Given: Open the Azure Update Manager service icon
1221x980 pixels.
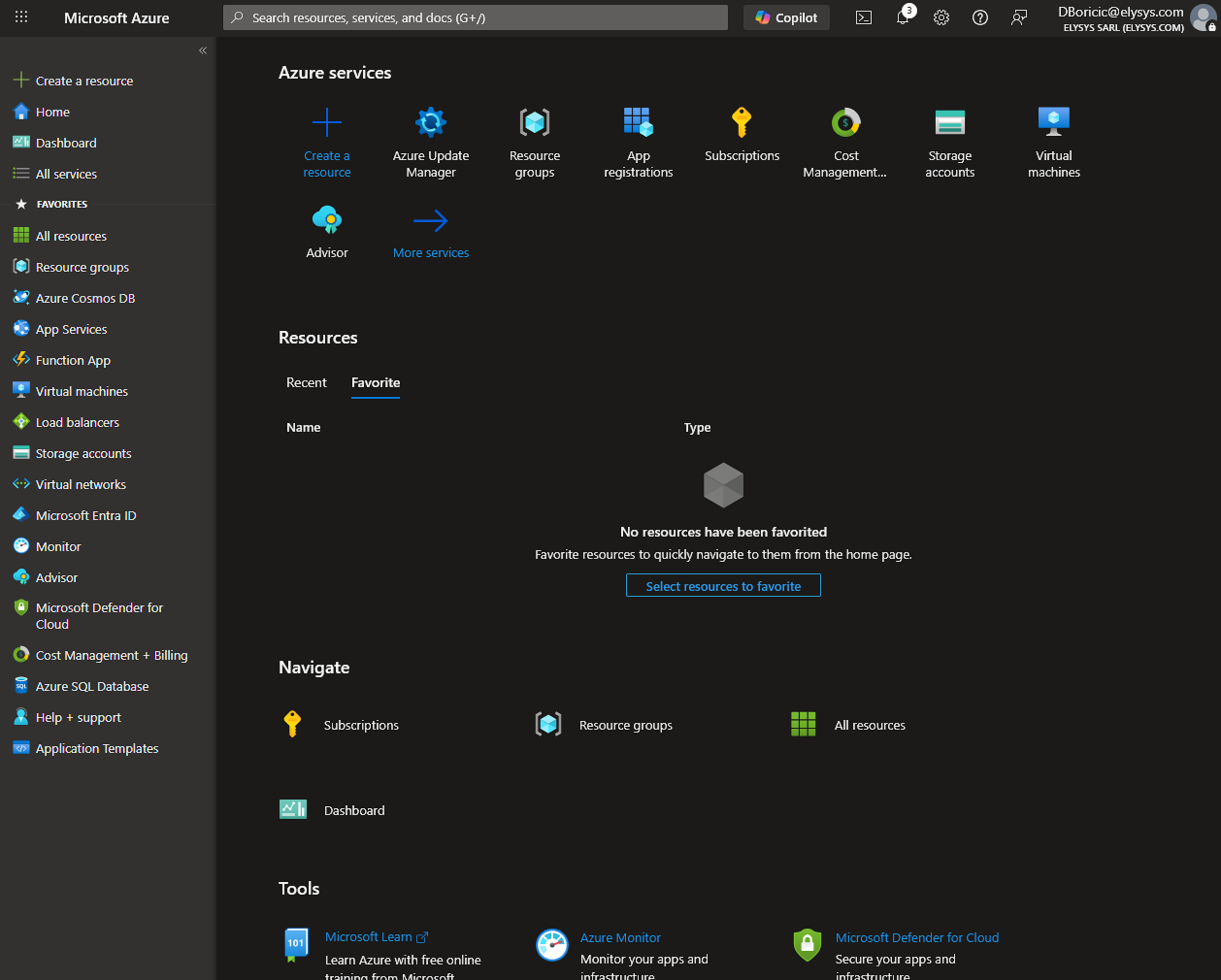Looking at the screenshot, I should pos(430,122).
